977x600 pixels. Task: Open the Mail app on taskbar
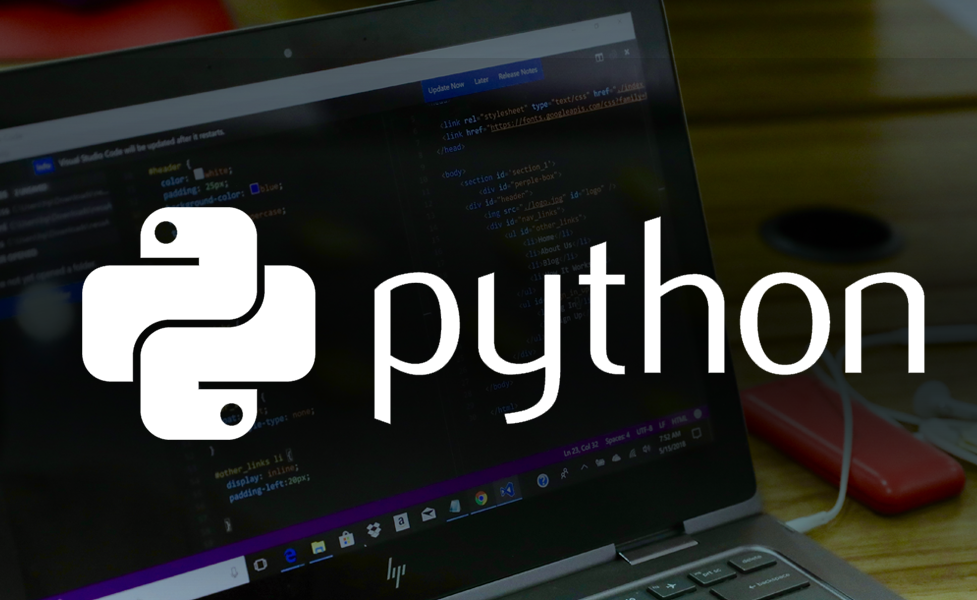click(428, 514)
